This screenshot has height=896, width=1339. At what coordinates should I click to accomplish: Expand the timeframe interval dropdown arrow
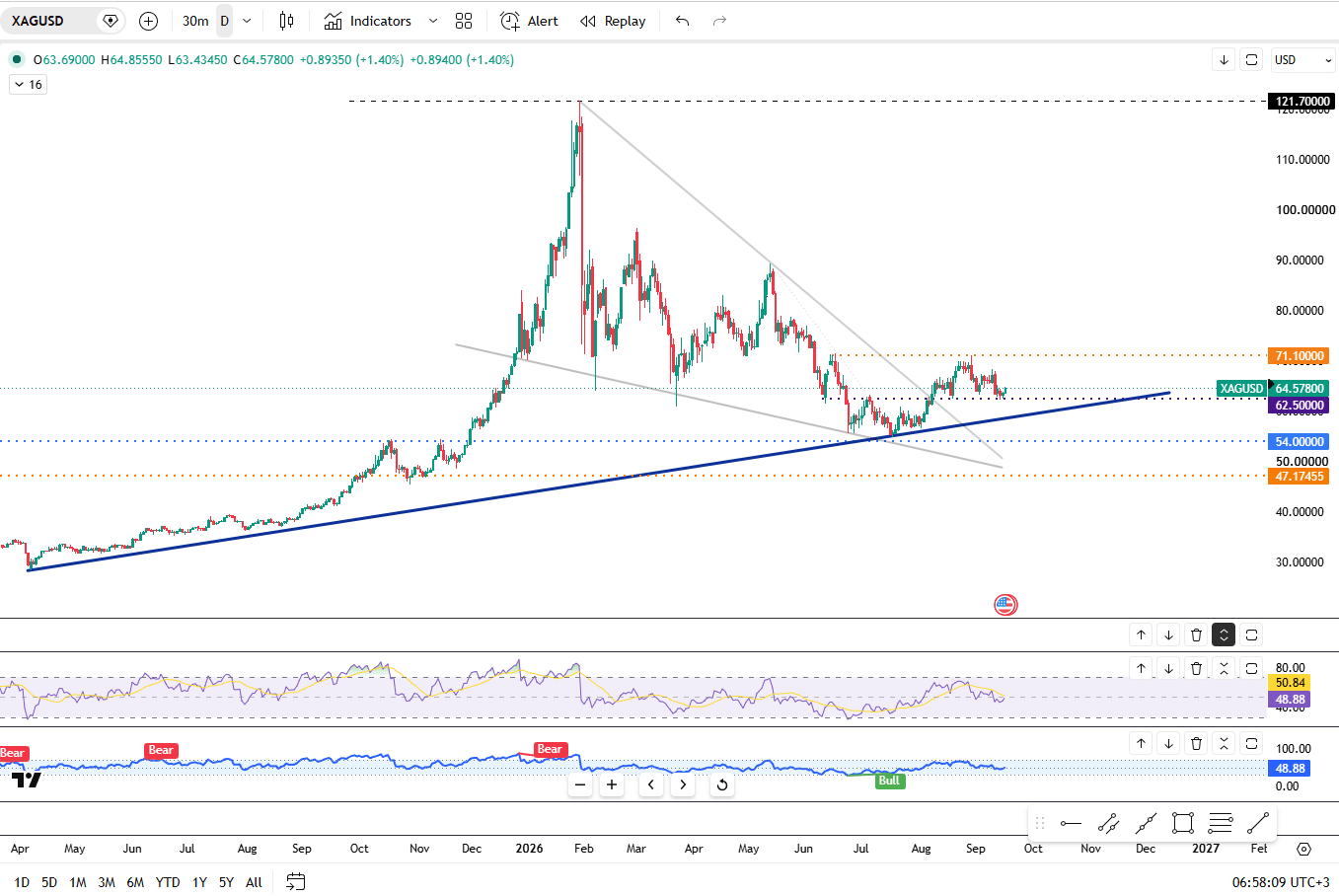pyautogui.click(x=247, y=21)
